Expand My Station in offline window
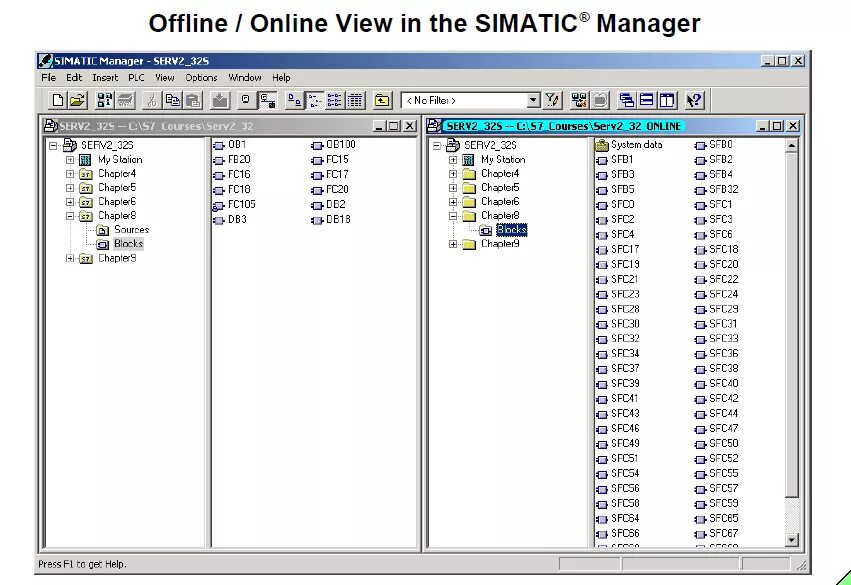This screenshot has width=851, height=585. (x=69, y=160)
